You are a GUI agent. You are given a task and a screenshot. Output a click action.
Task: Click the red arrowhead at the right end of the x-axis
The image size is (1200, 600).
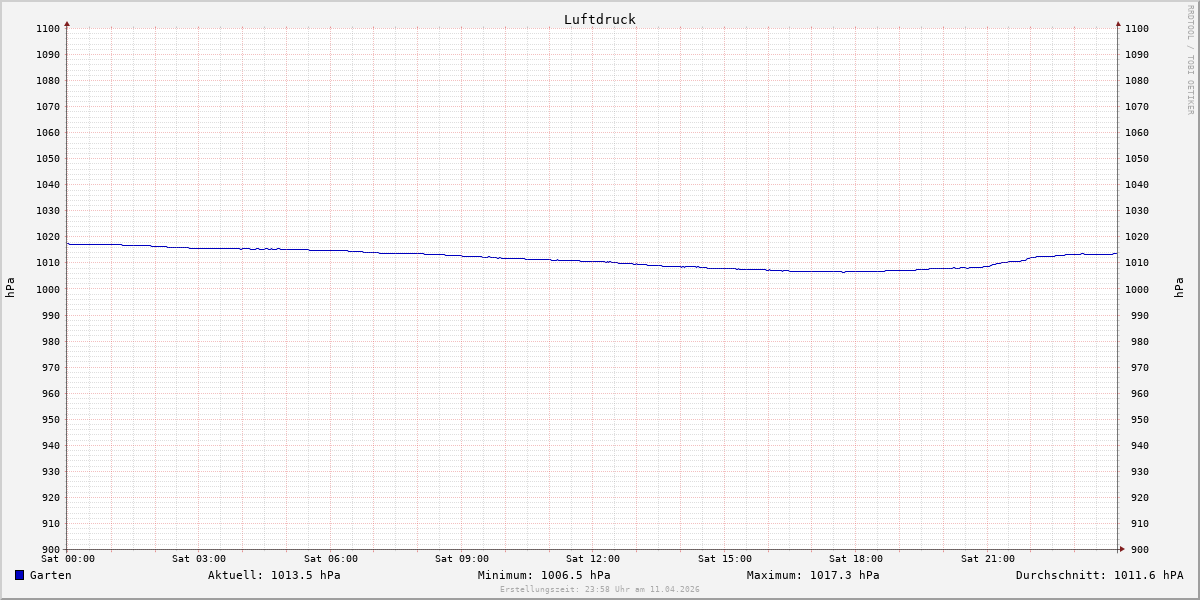click(x=1122, y=548)
